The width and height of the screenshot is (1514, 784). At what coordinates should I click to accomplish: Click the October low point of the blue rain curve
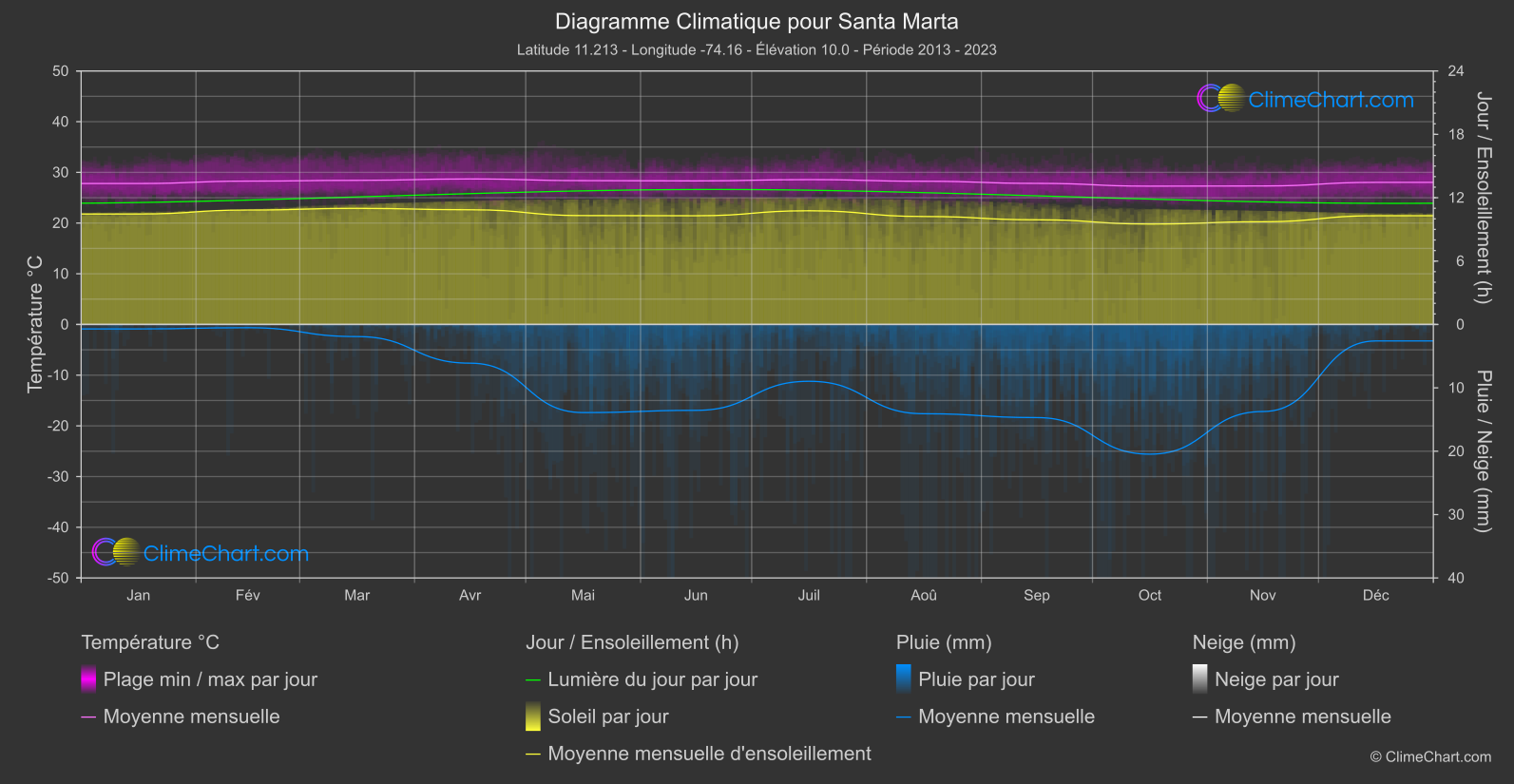click(x=1149, y=454)
